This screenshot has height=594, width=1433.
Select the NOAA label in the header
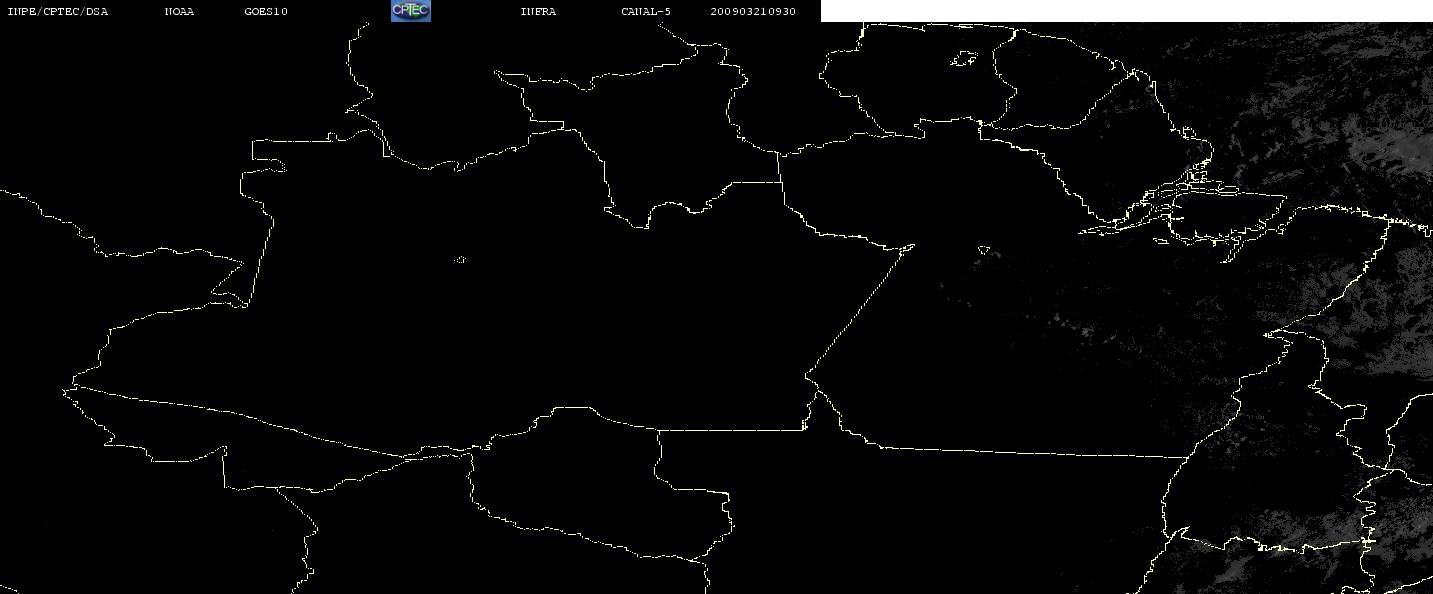(x=179, y=12)
